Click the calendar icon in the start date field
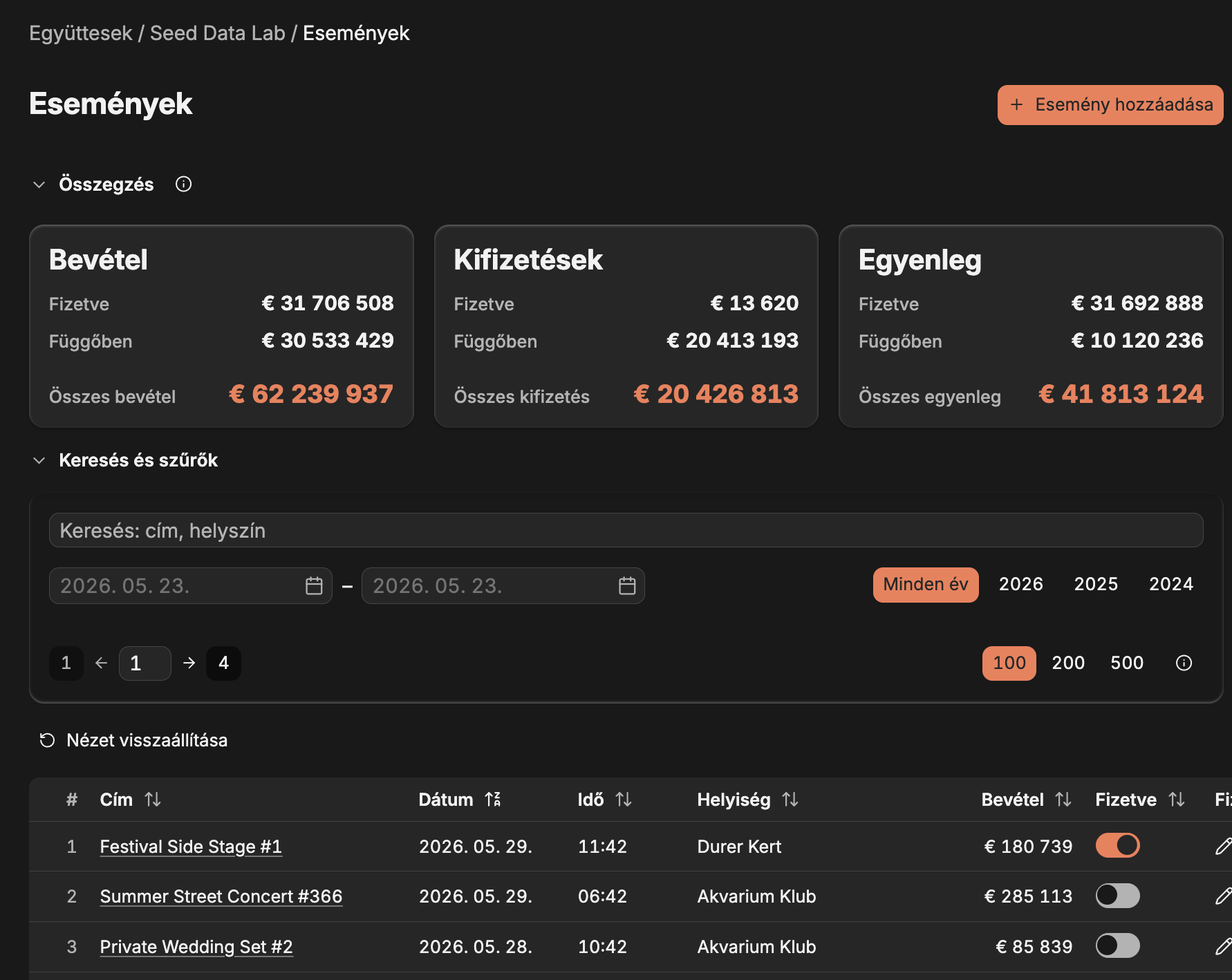Viewport: 1232px width, 980px height. [x=314, y=586]
